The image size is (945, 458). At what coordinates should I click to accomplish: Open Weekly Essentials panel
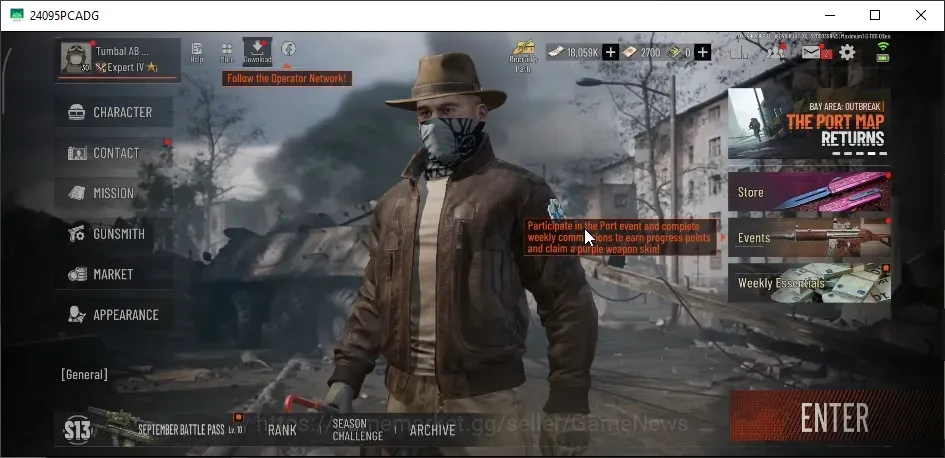click(809, 283)
